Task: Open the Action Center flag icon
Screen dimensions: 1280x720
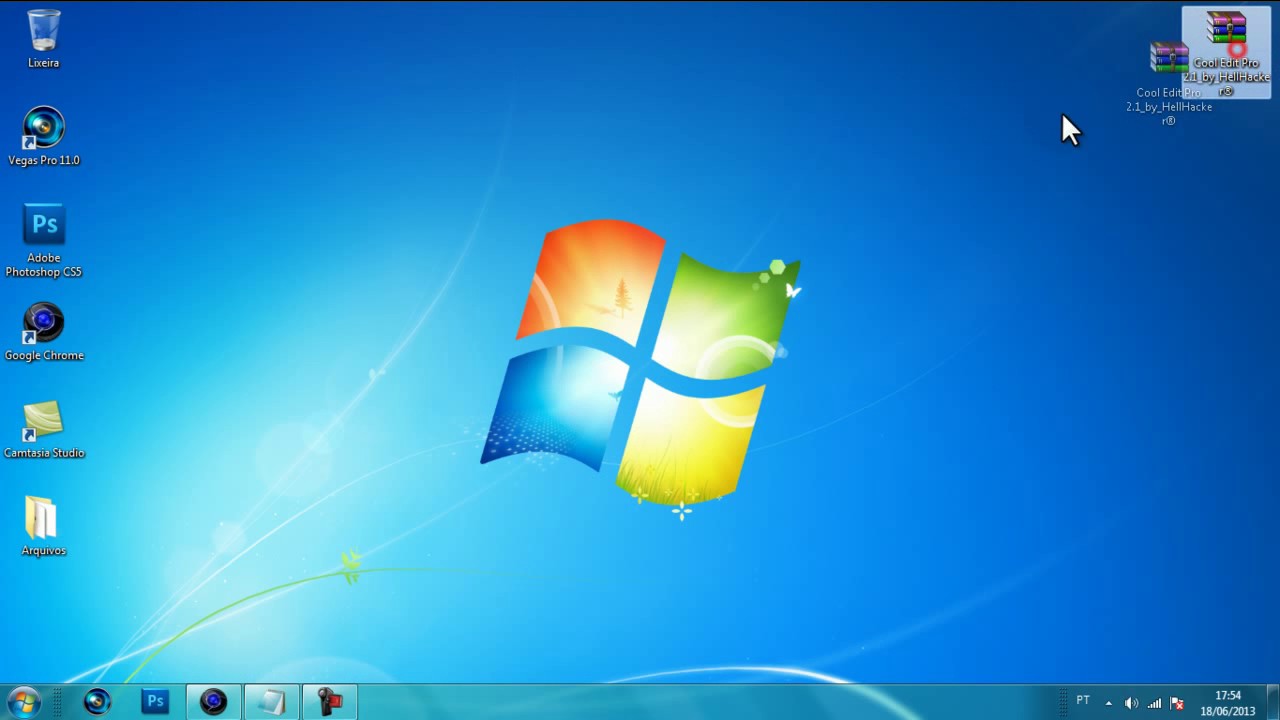Action: [1177, 703]
